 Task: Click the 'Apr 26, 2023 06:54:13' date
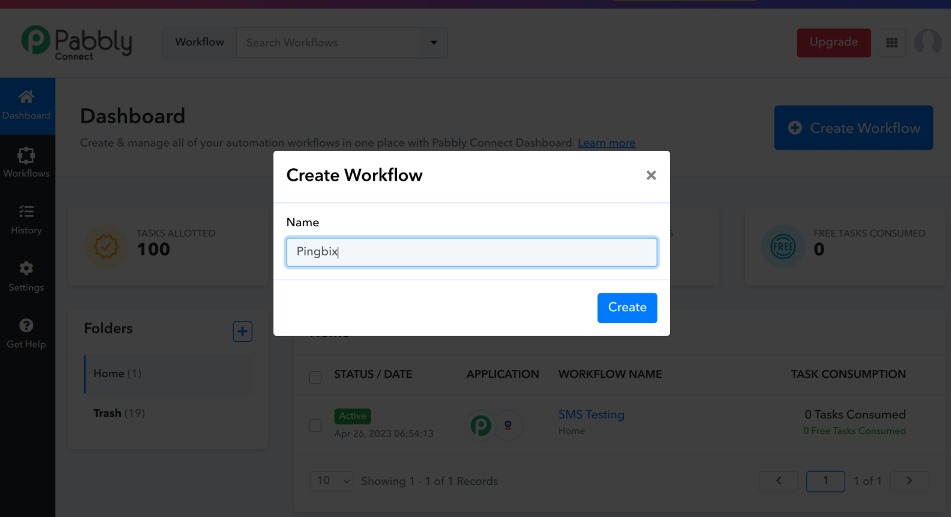384,434
